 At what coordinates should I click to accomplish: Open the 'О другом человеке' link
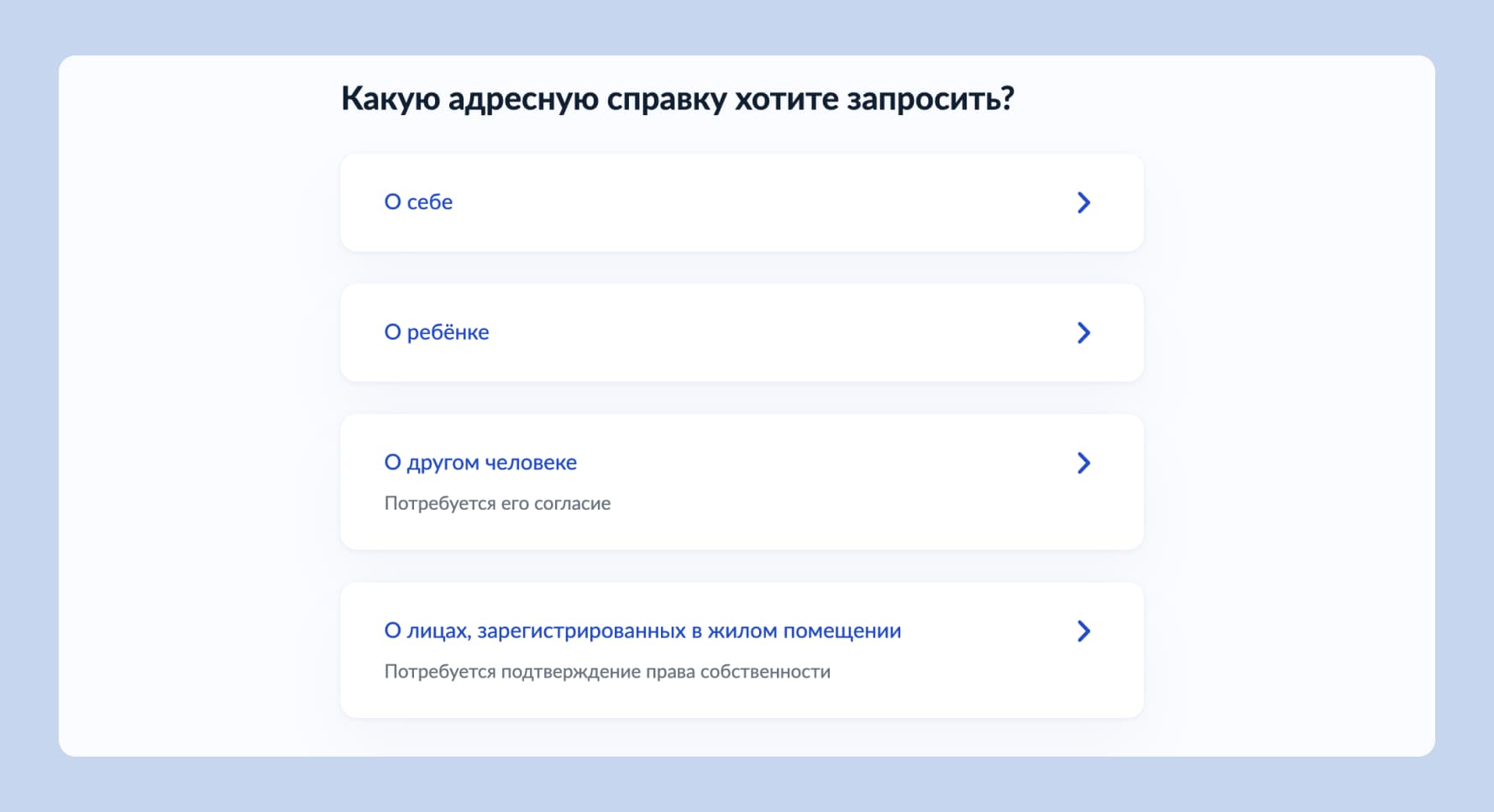[480, 463]
